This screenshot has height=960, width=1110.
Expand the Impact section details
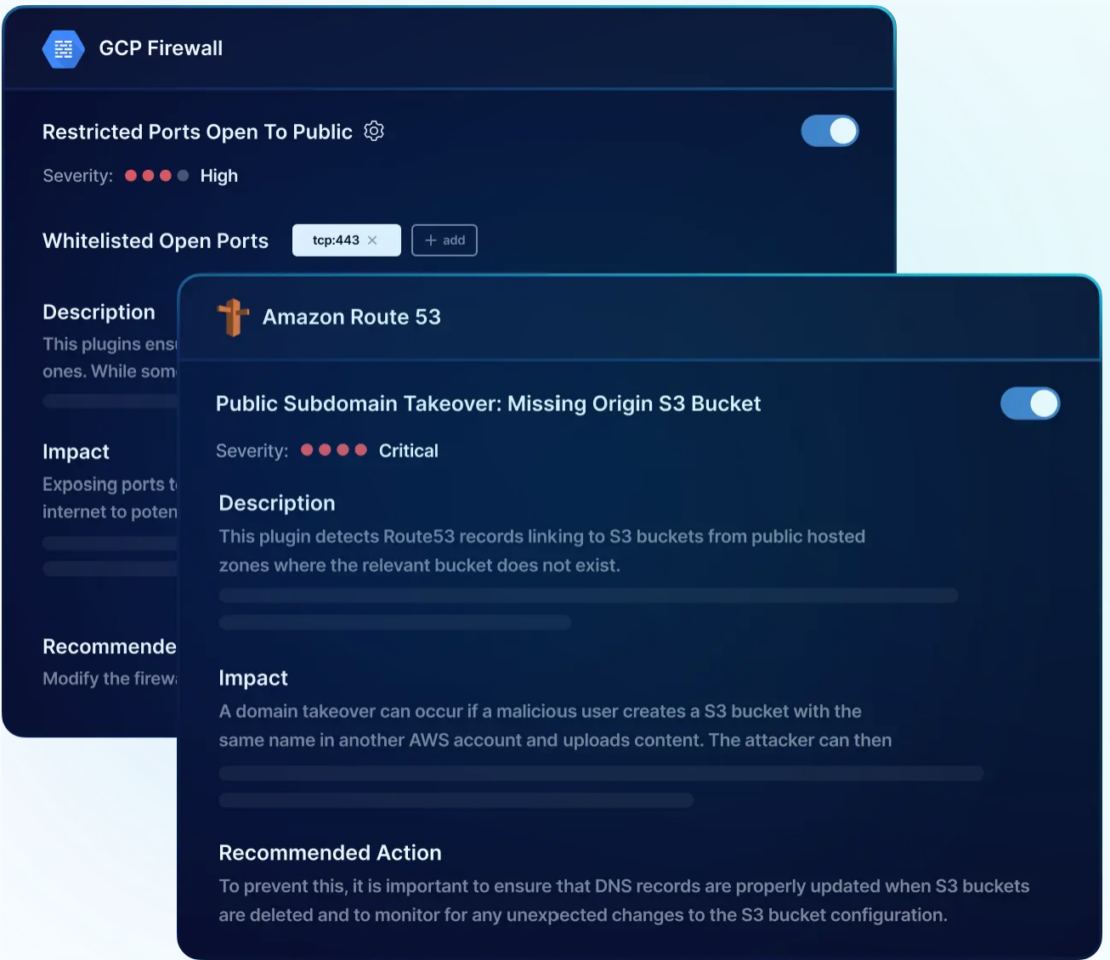pyautogui.click(x=253, y=678)
